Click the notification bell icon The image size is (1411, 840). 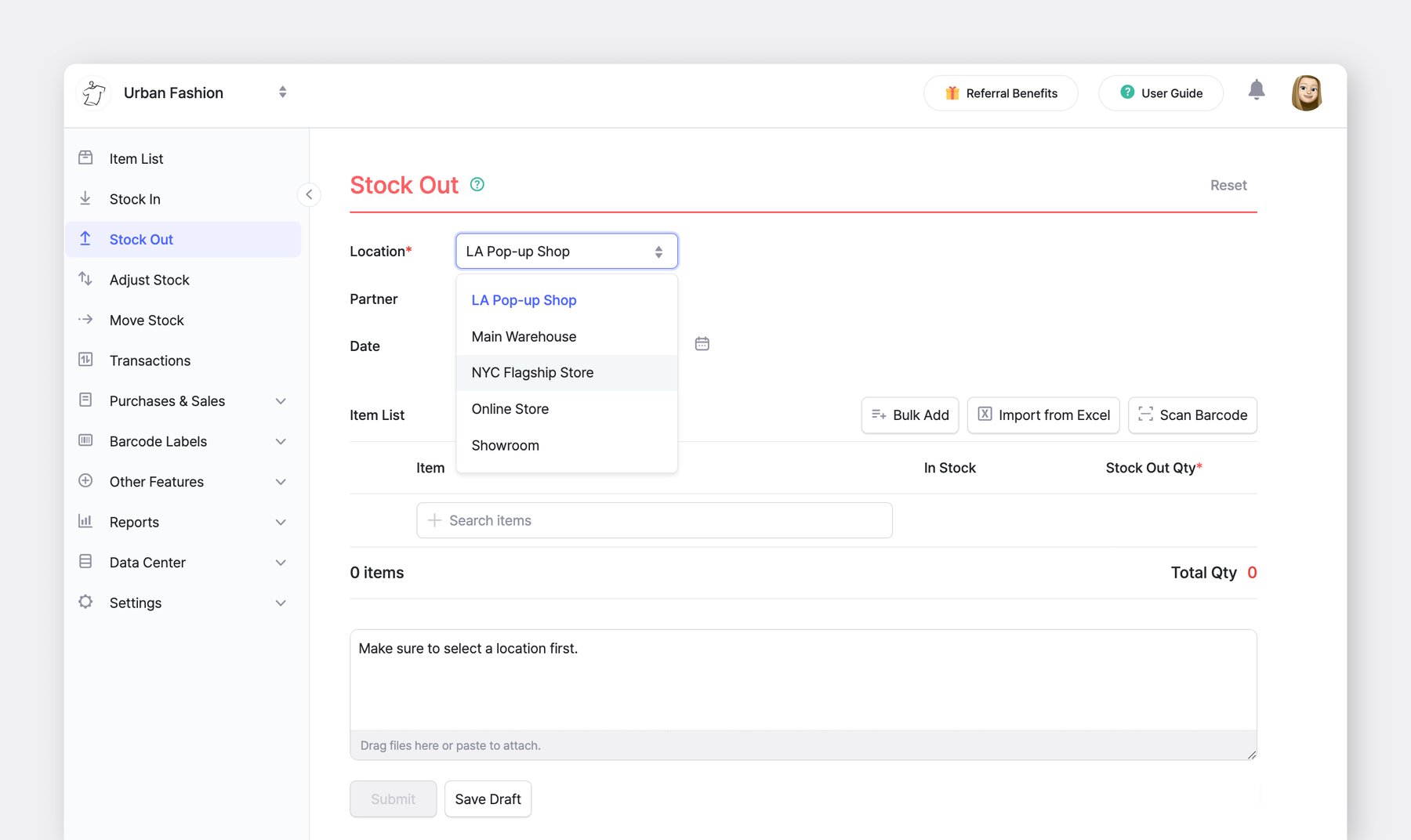point(1256,91)
